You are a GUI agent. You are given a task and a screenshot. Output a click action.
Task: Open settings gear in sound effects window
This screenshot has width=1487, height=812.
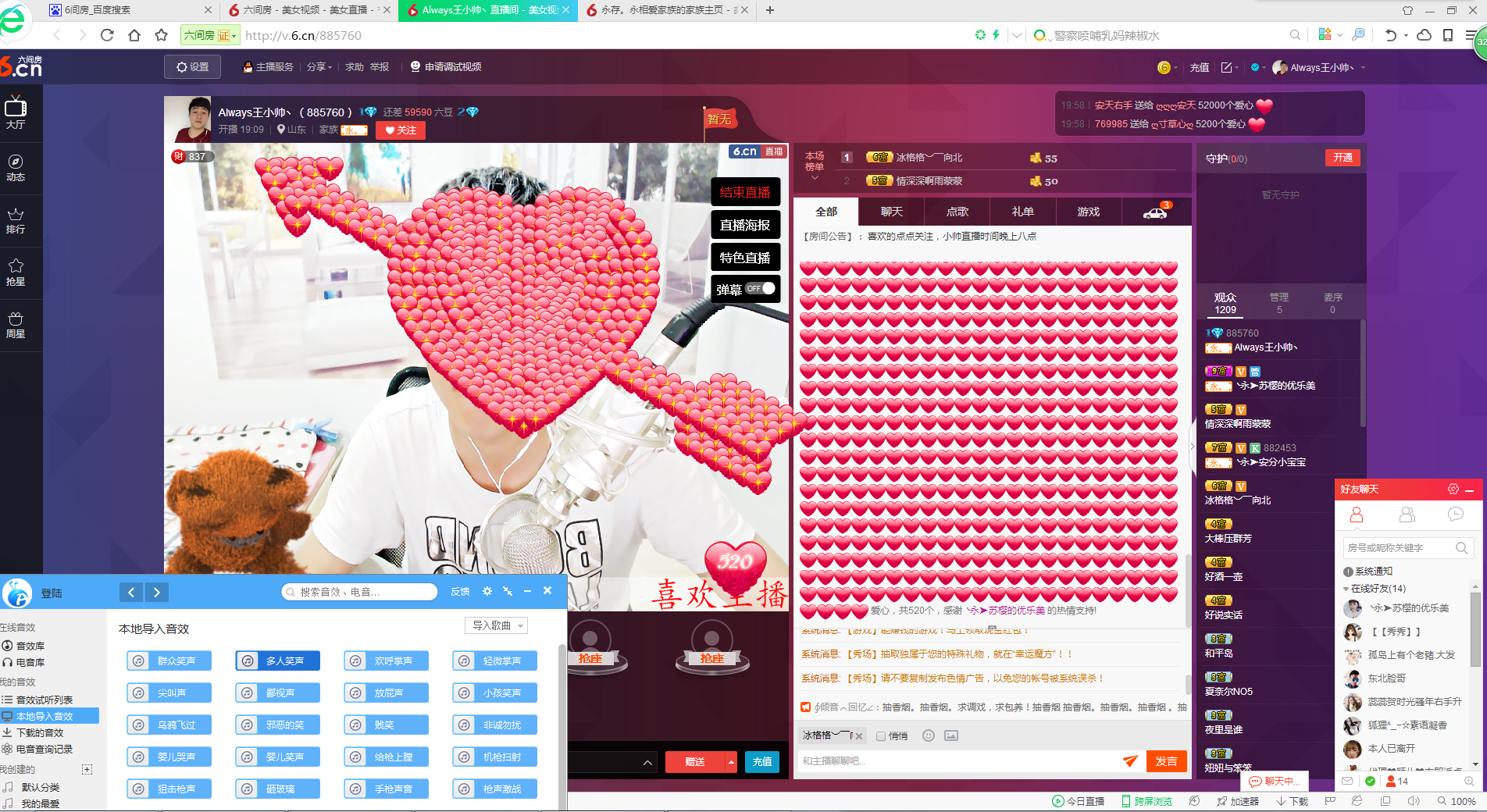click(x=487, y=591)
